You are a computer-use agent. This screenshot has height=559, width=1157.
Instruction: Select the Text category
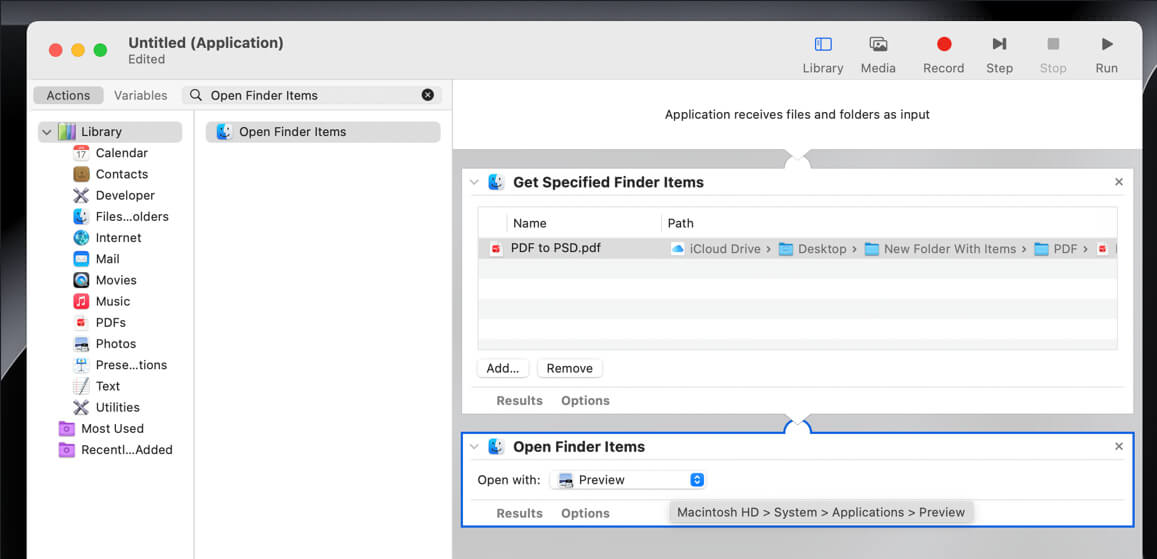pos(96,386)
